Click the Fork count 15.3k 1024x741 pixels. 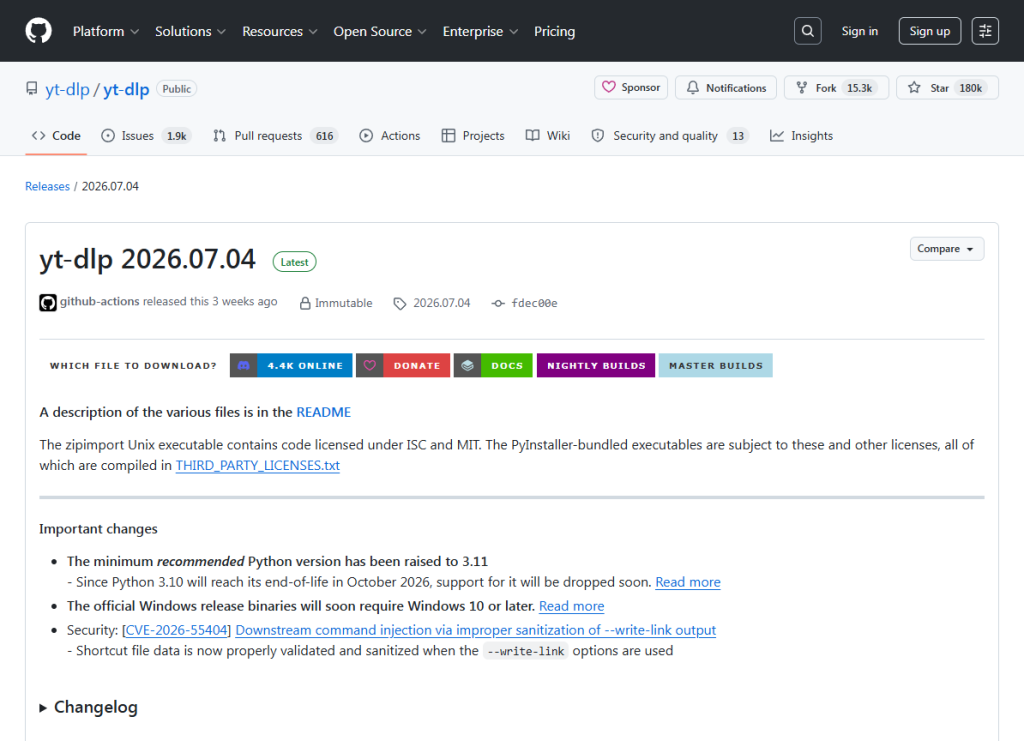point(859,88)
